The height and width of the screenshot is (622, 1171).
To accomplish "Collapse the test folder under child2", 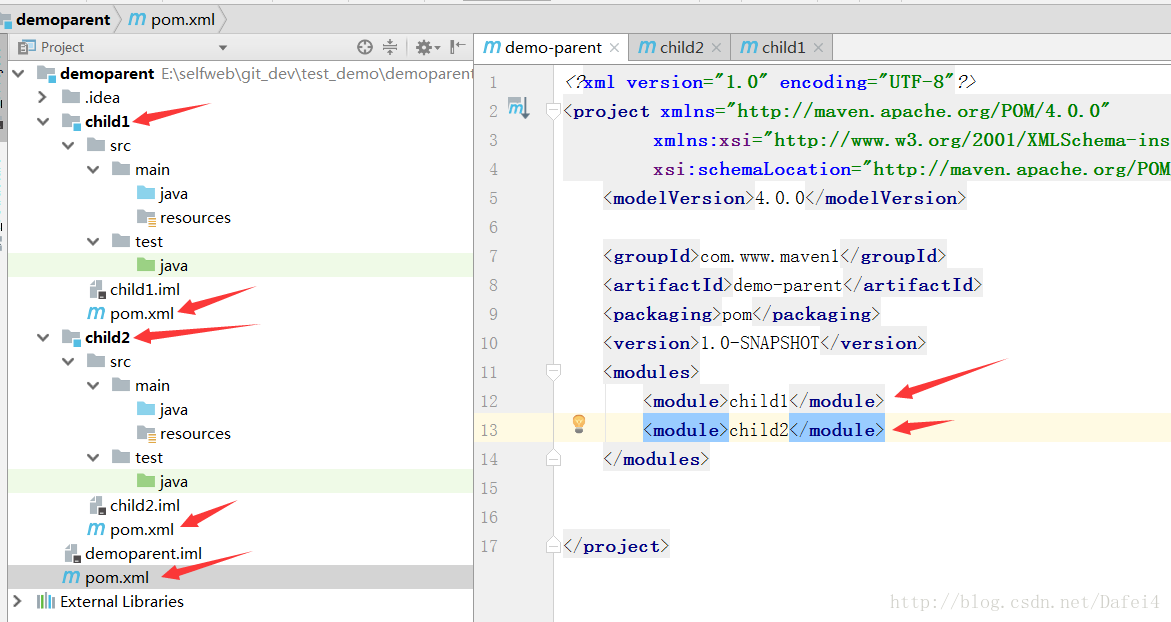I will click(x=93, y=457).
